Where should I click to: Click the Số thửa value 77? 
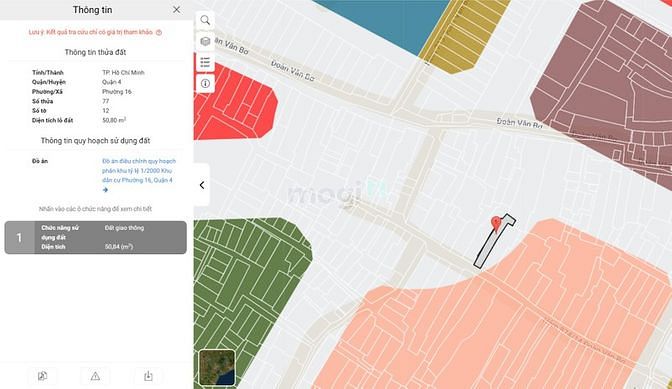tap(105, 101)
